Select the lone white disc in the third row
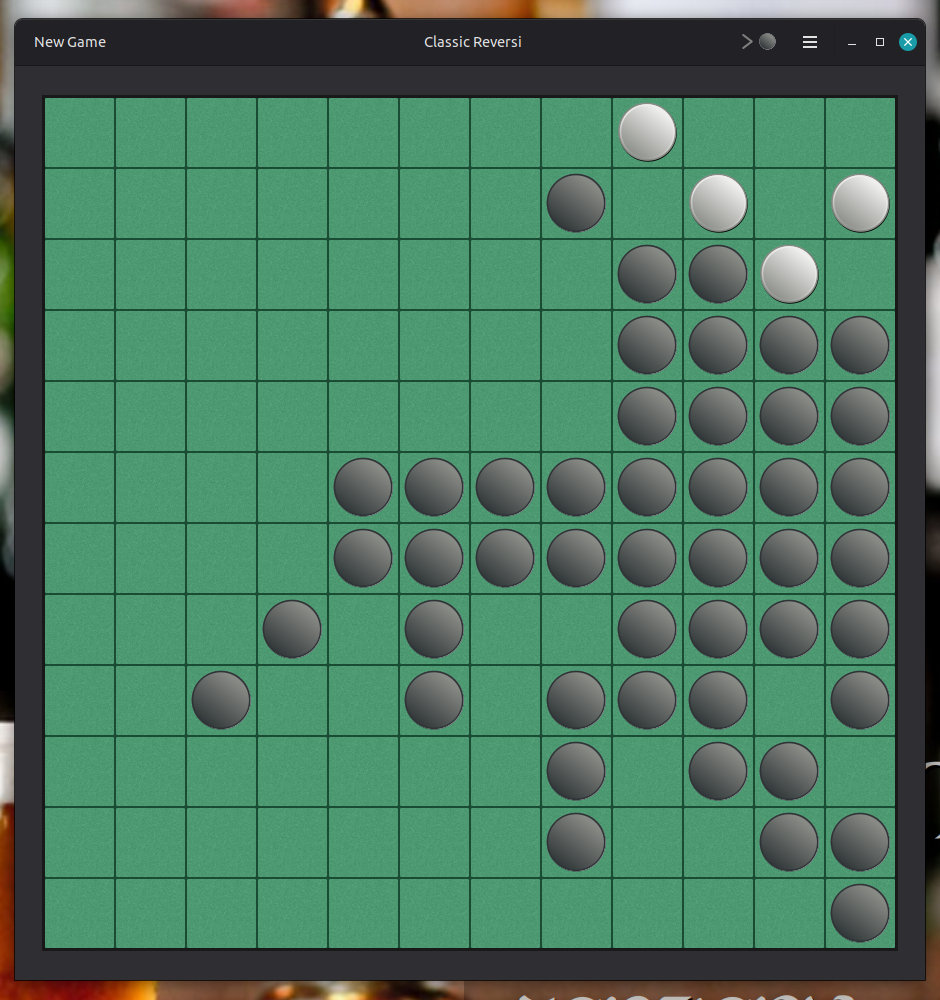 click(x=788, y=273)
